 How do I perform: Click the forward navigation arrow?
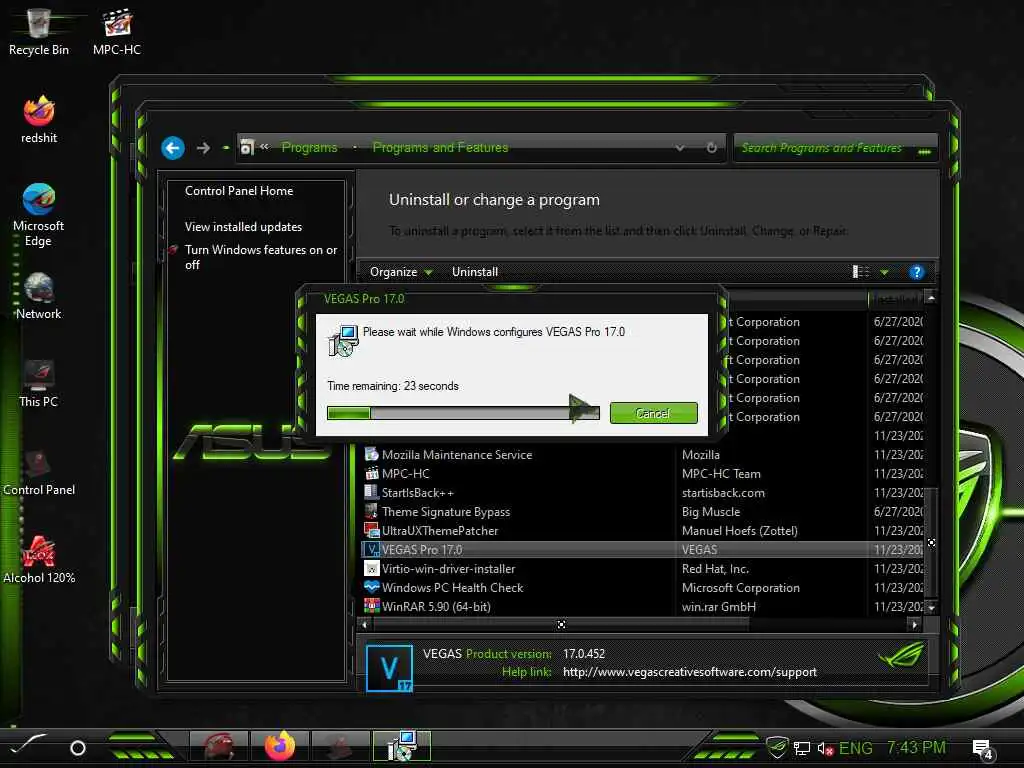[x=203, y=148]
